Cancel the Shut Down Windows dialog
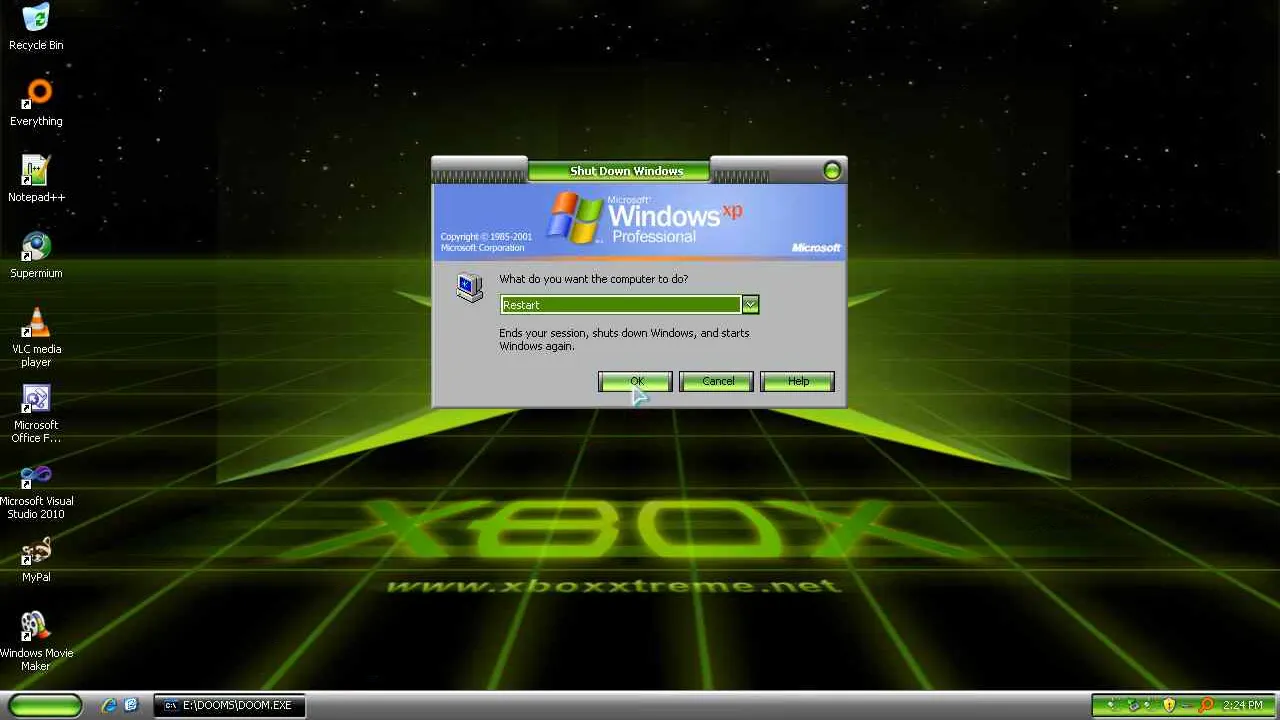This screenshot has height=720, width=1280. [717, 381]
